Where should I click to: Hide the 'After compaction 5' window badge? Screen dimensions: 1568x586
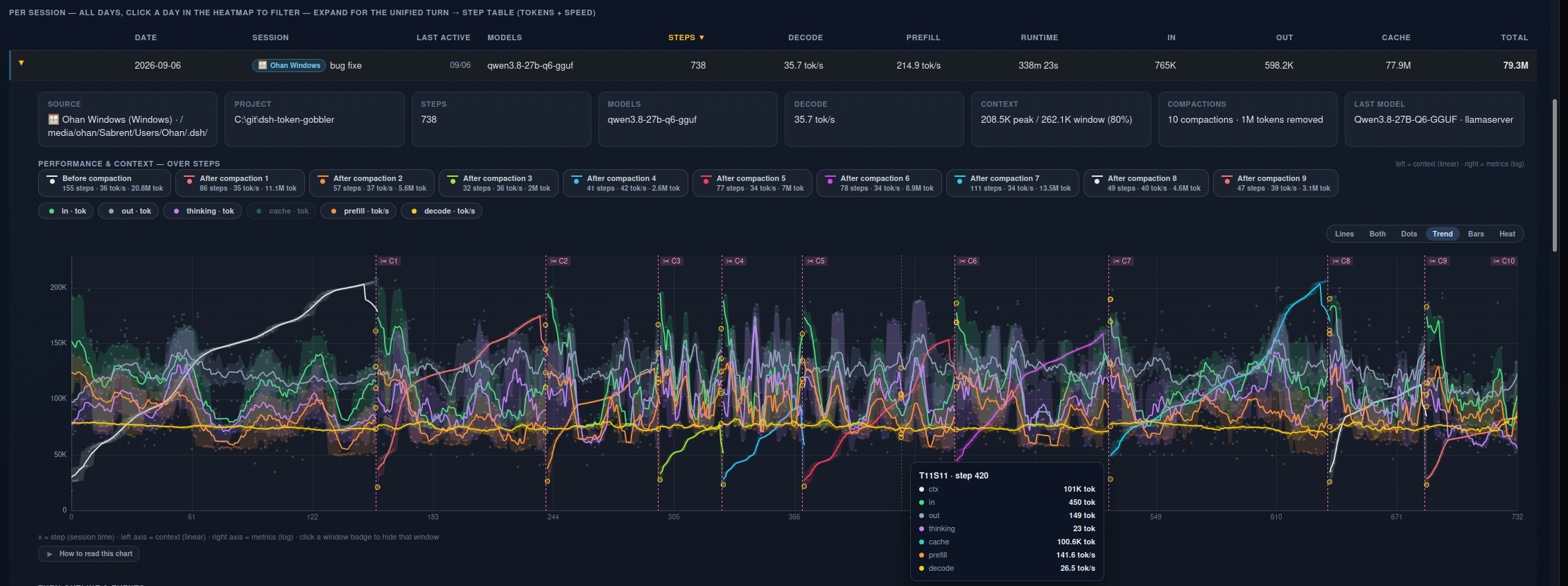[x=752, y=183]
